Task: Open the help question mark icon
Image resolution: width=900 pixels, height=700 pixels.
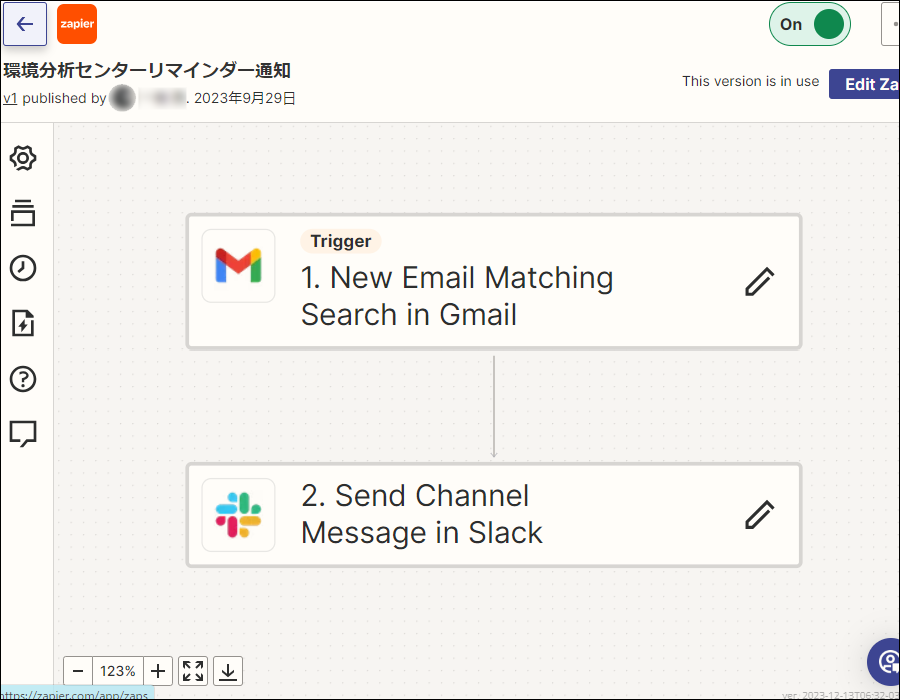Action: click(x=23, y=379)
